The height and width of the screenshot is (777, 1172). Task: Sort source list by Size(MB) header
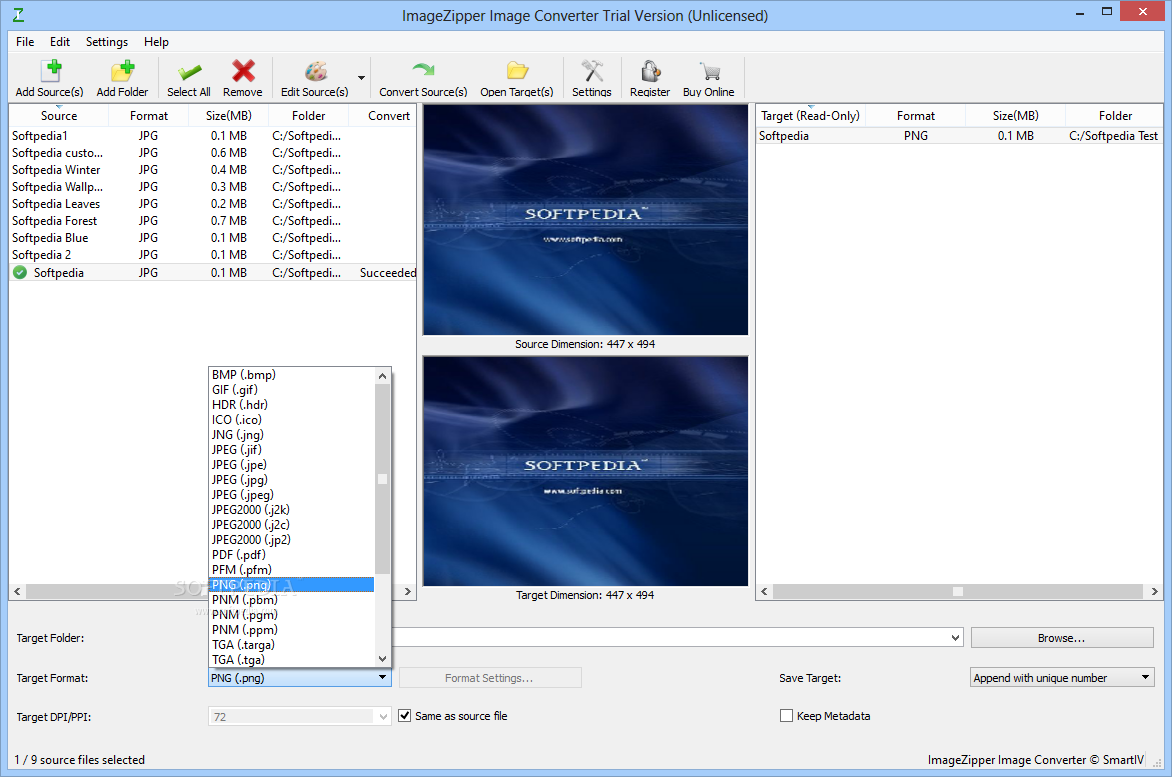coord(229,116)
